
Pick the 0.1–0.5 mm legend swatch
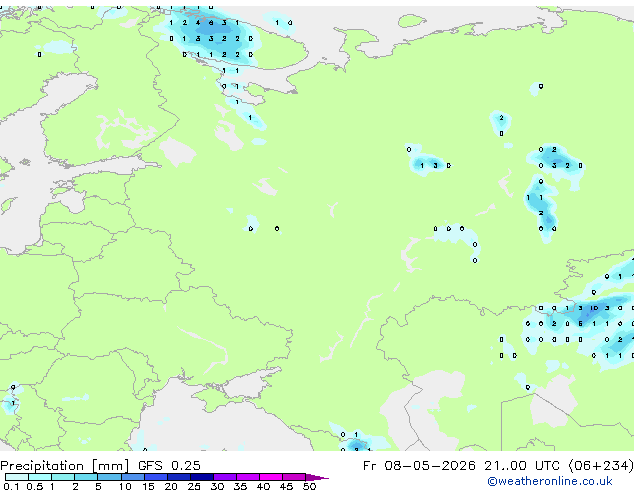(17, 477)
